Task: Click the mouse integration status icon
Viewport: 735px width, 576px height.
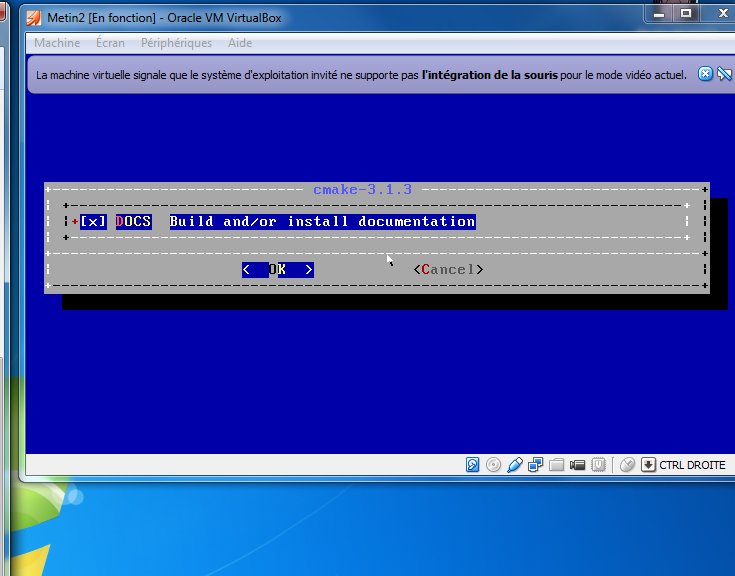Action: pos(627,465)
